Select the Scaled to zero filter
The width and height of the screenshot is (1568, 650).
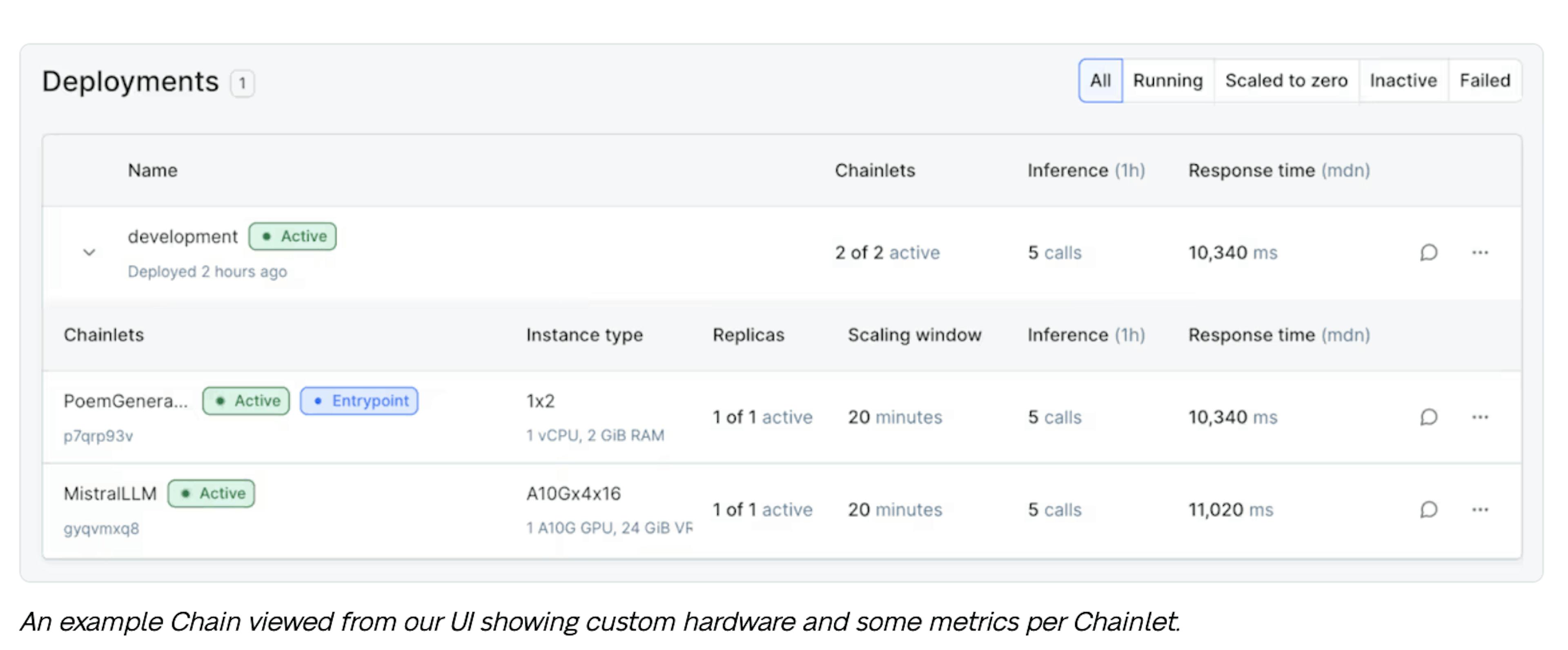pos(1287,80)
